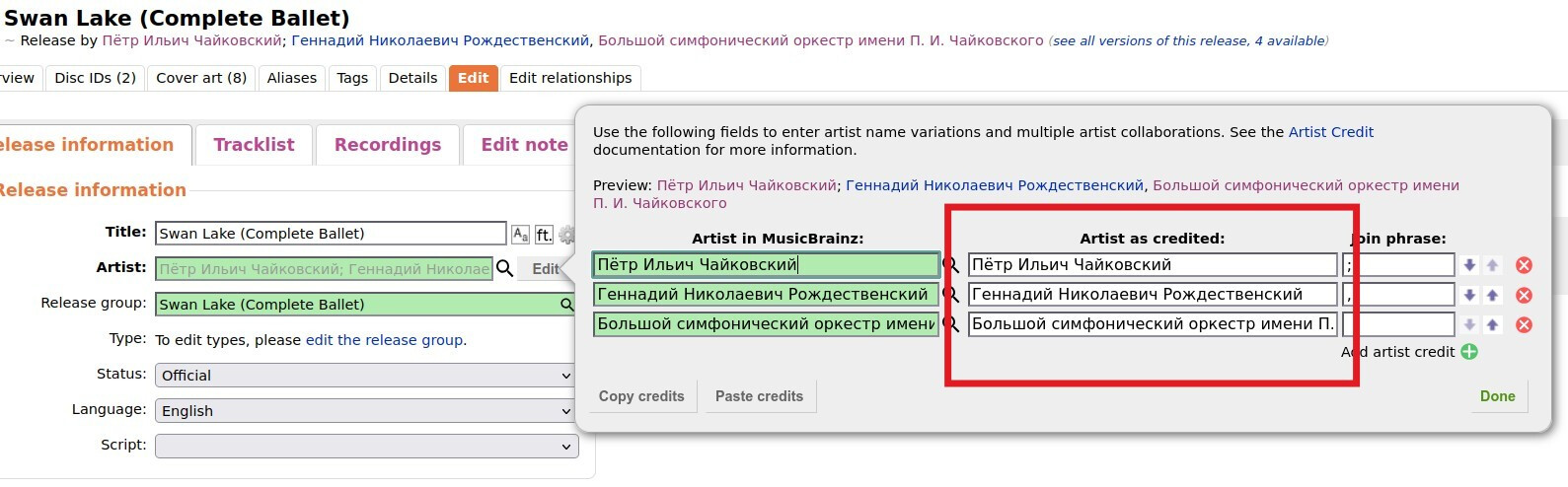Delete the Геннадий Рождественский credit row
The width and height of the screenshot is (1568, 487).
point(1524,295)
